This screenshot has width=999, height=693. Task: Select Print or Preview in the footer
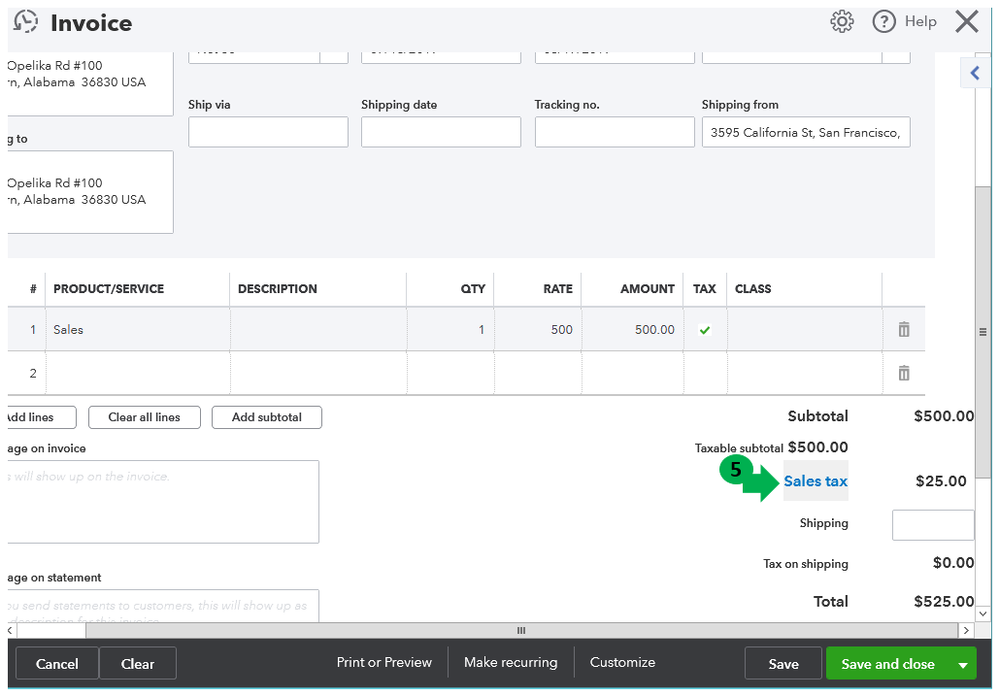click(x=384, y=662)
